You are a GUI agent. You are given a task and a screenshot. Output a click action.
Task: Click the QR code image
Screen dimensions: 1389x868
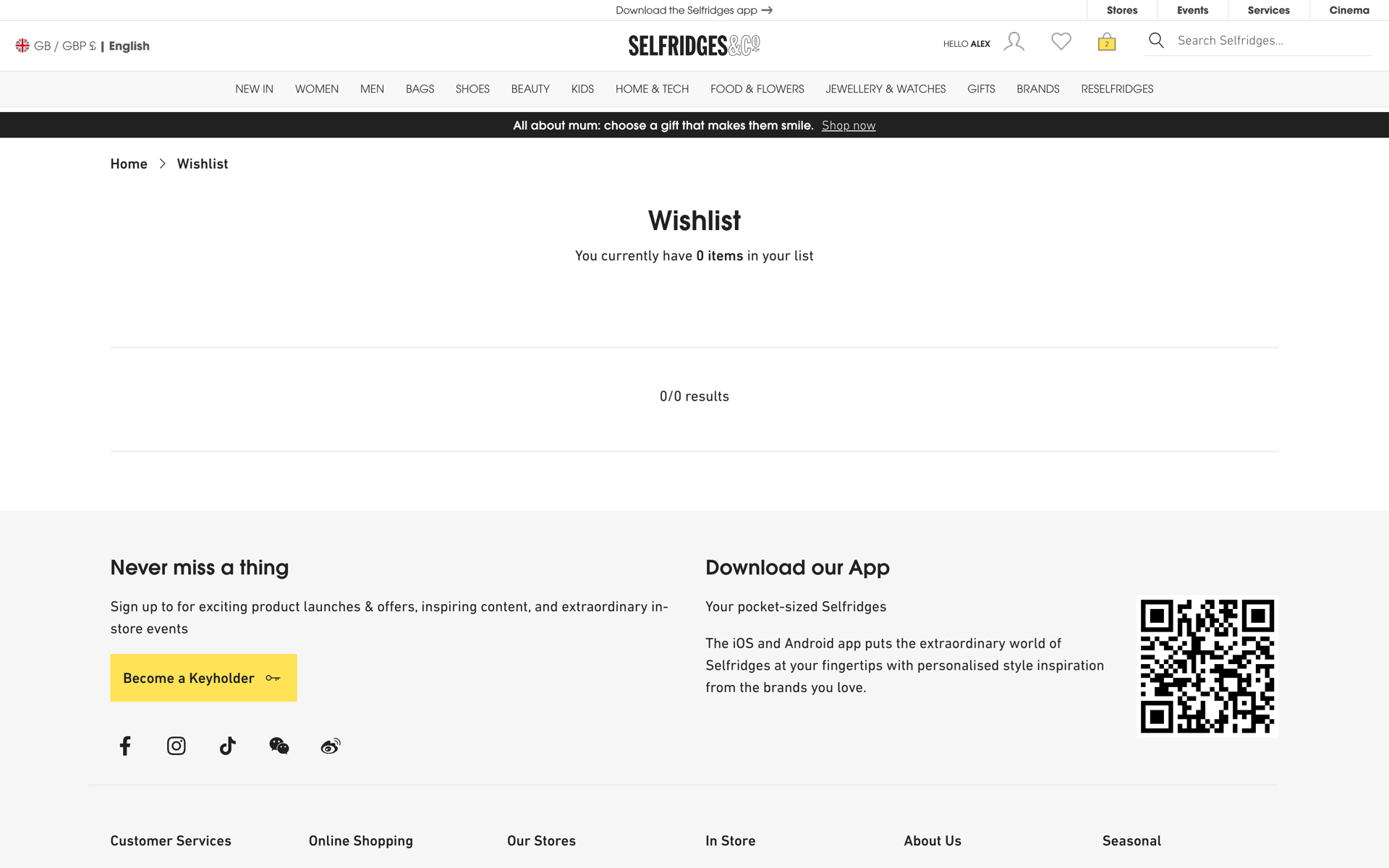tap(1207, 666)
